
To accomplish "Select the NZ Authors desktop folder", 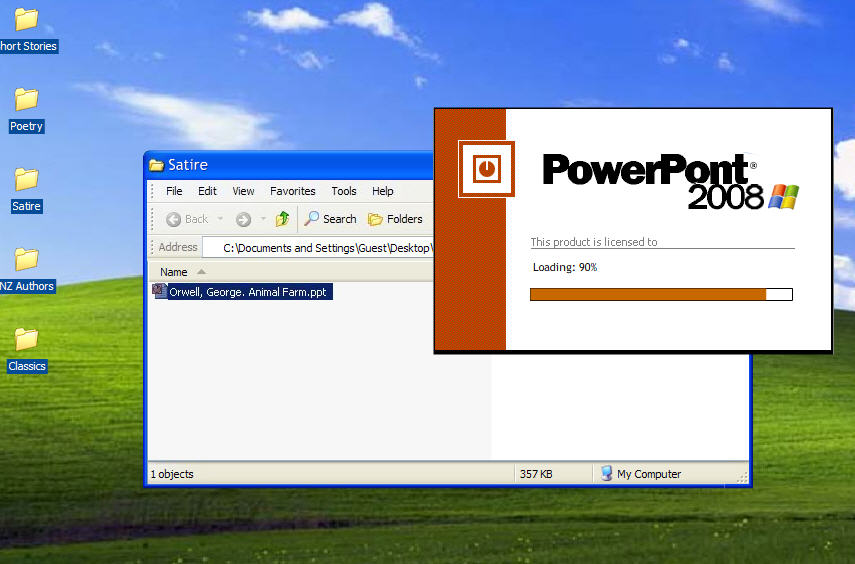I will coord(26,260).
